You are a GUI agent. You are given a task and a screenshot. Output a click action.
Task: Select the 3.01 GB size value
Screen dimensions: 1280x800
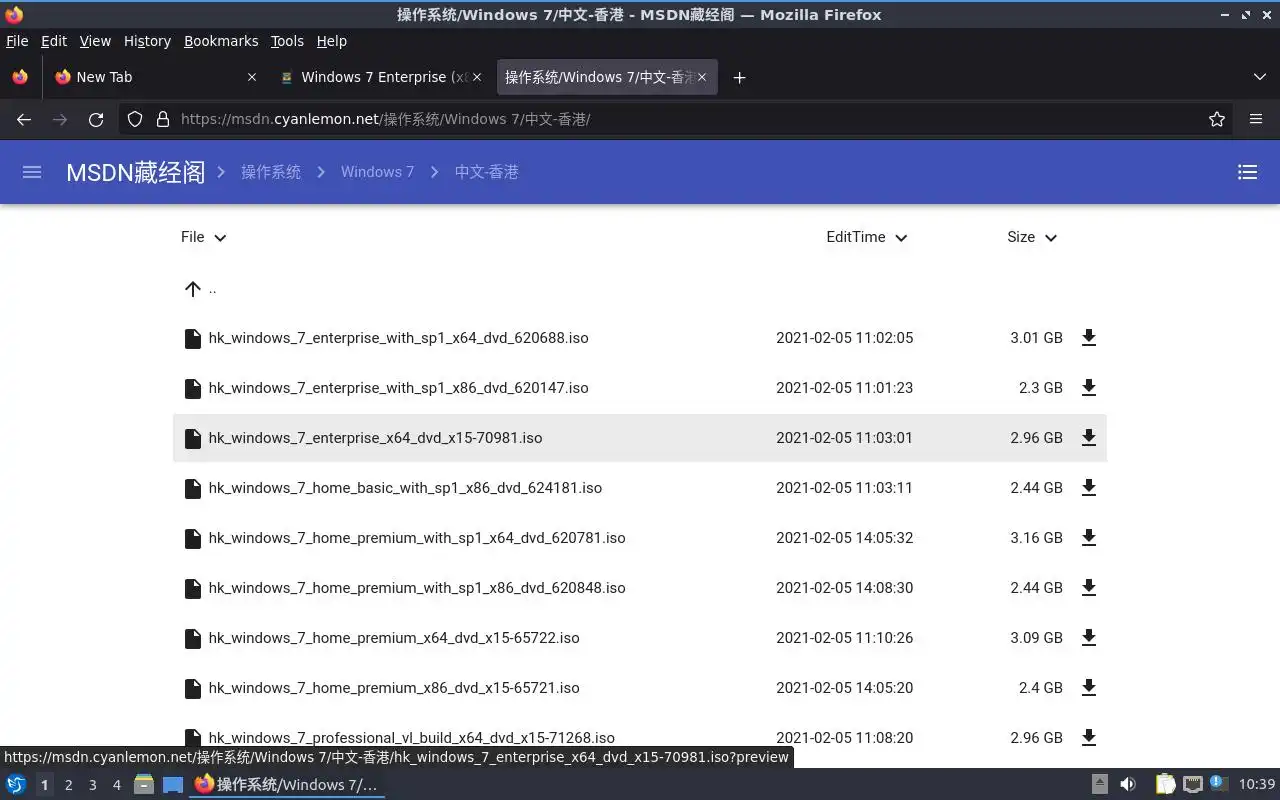tap(1036, 338)
